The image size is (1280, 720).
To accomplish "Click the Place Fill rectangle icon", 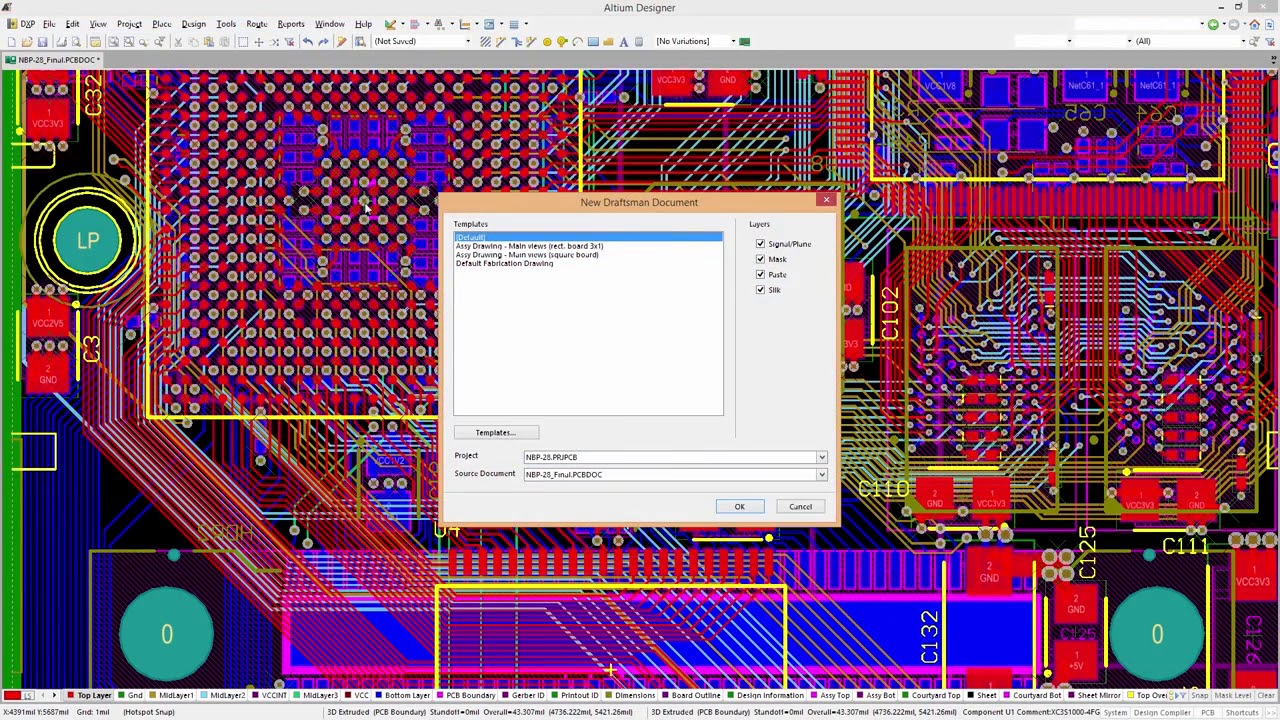I will click(x=593, y=41).
